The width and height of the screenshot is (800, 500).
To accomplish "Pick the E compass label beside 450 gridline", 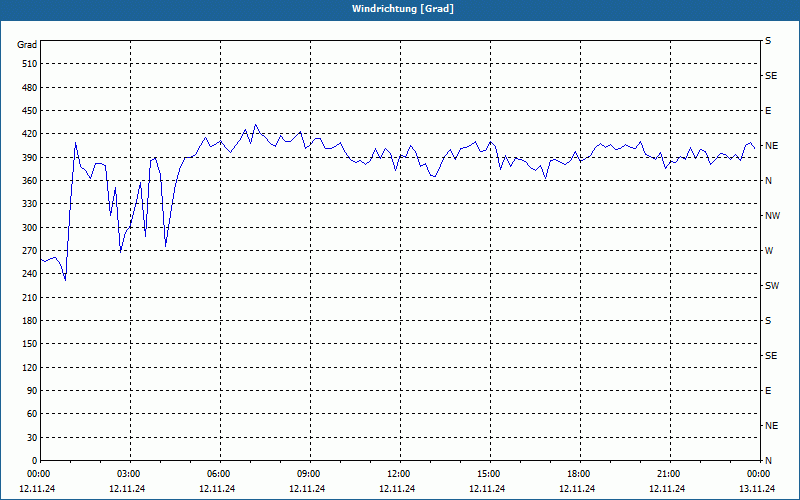I will pyautogui.click(x=768, y=111).
